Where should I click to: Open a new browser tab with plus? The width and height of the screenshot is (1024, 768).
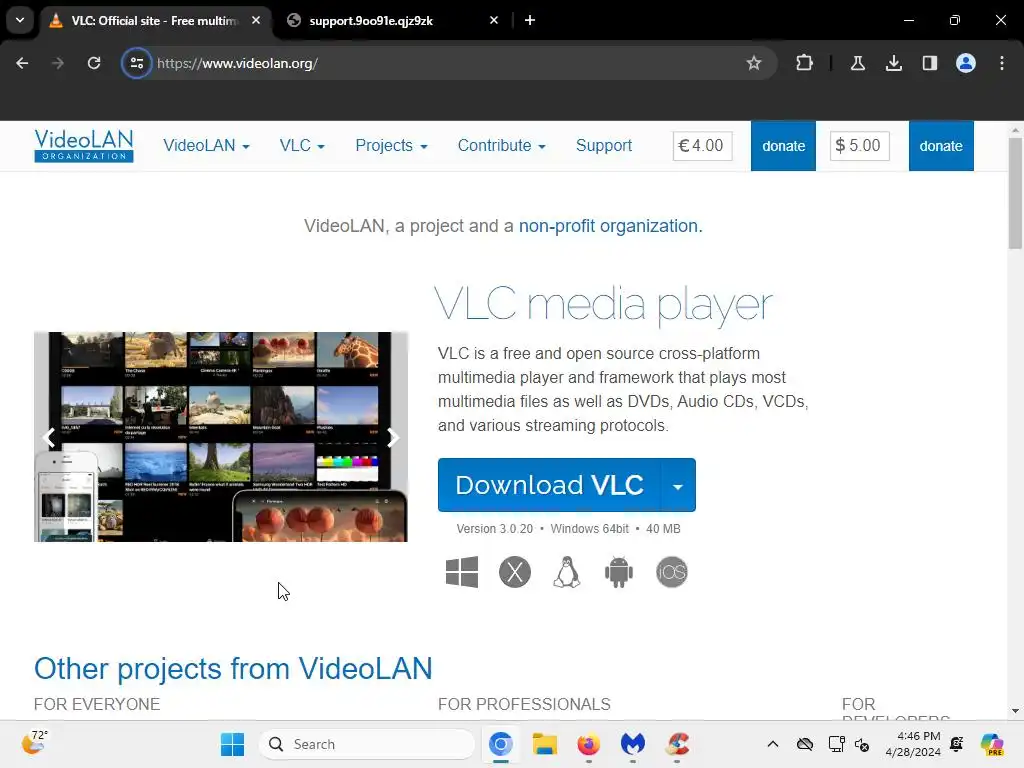coord(530,20)
